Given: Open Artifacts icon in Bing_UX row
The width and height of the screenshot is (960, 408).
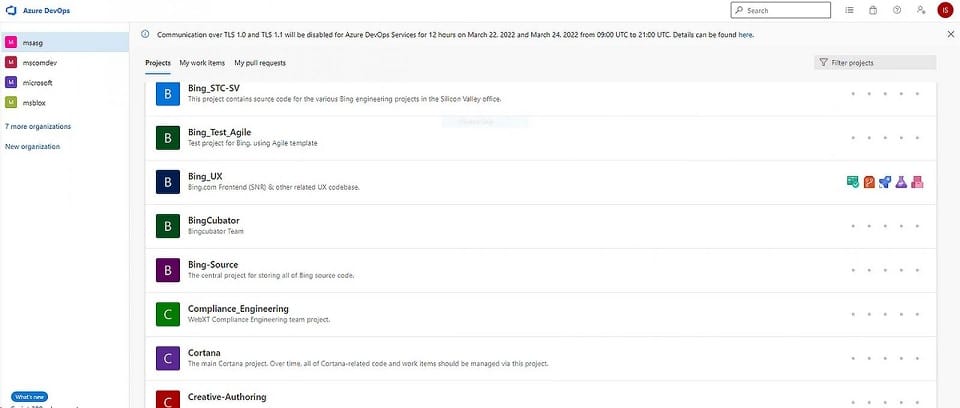Looking at the screenshot, I should tap(917, 182).
